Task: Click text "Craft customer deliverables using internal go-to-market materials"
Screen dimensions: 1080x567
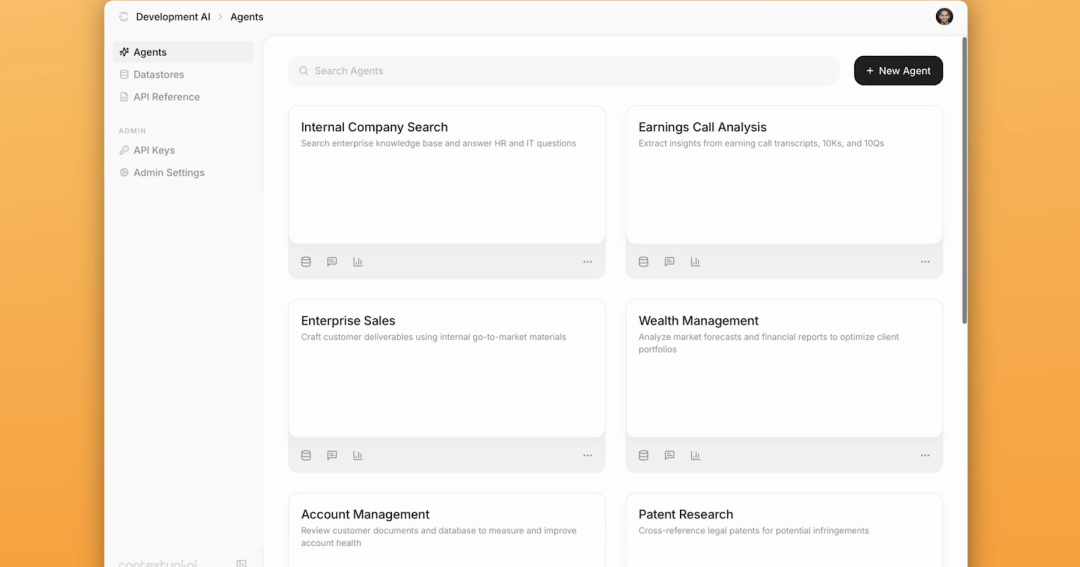Action: point(433,337)
